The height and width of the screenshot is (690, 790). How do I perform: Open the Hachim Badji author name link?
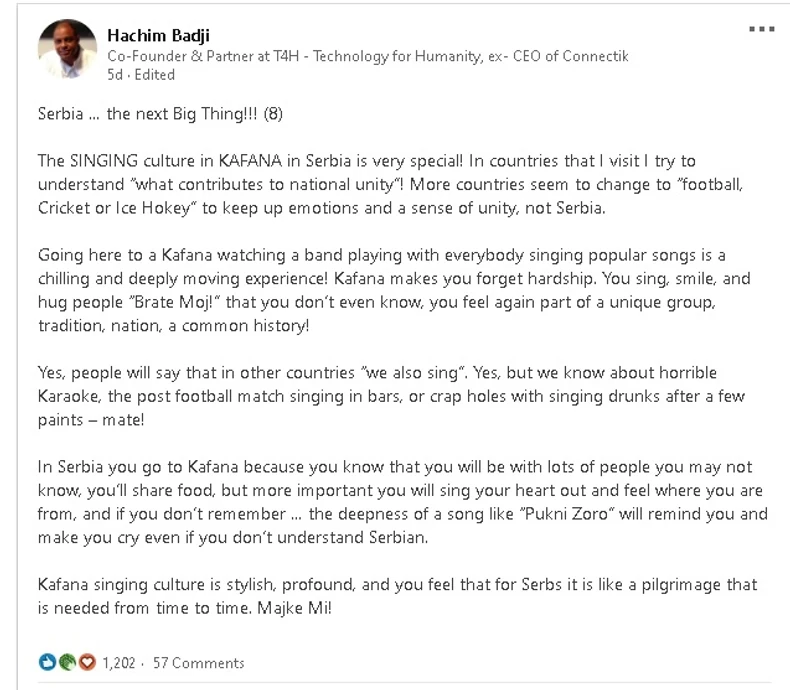(156, 35)
